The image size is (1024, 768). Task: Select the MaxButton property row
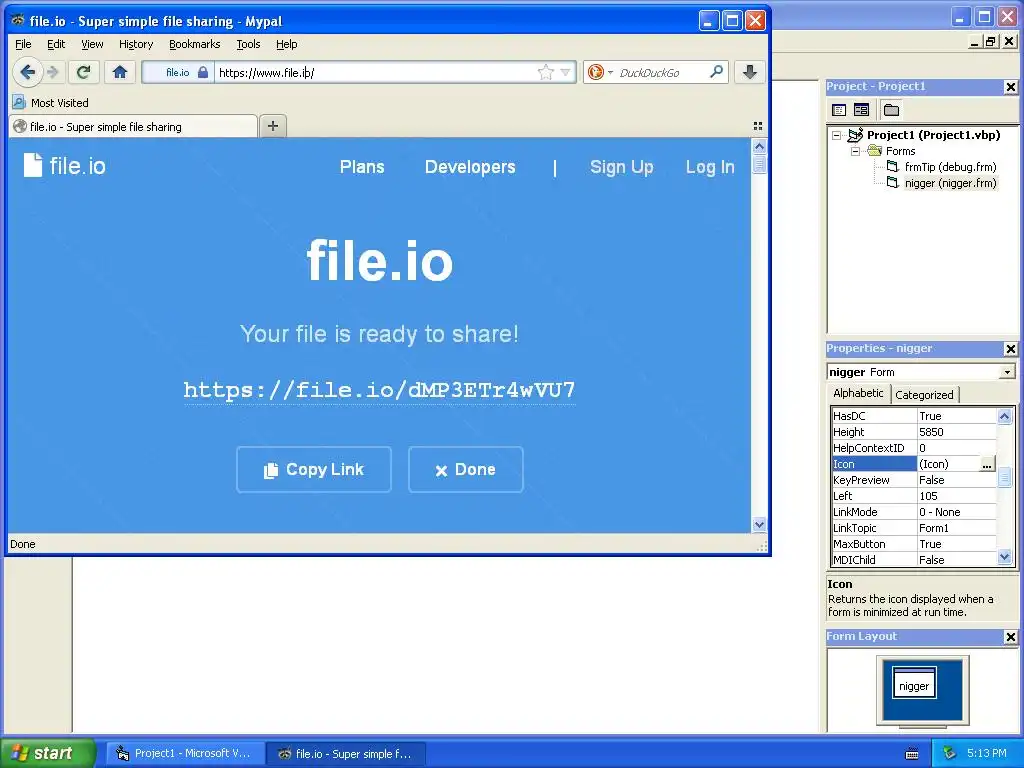click(x=914, y=544)
